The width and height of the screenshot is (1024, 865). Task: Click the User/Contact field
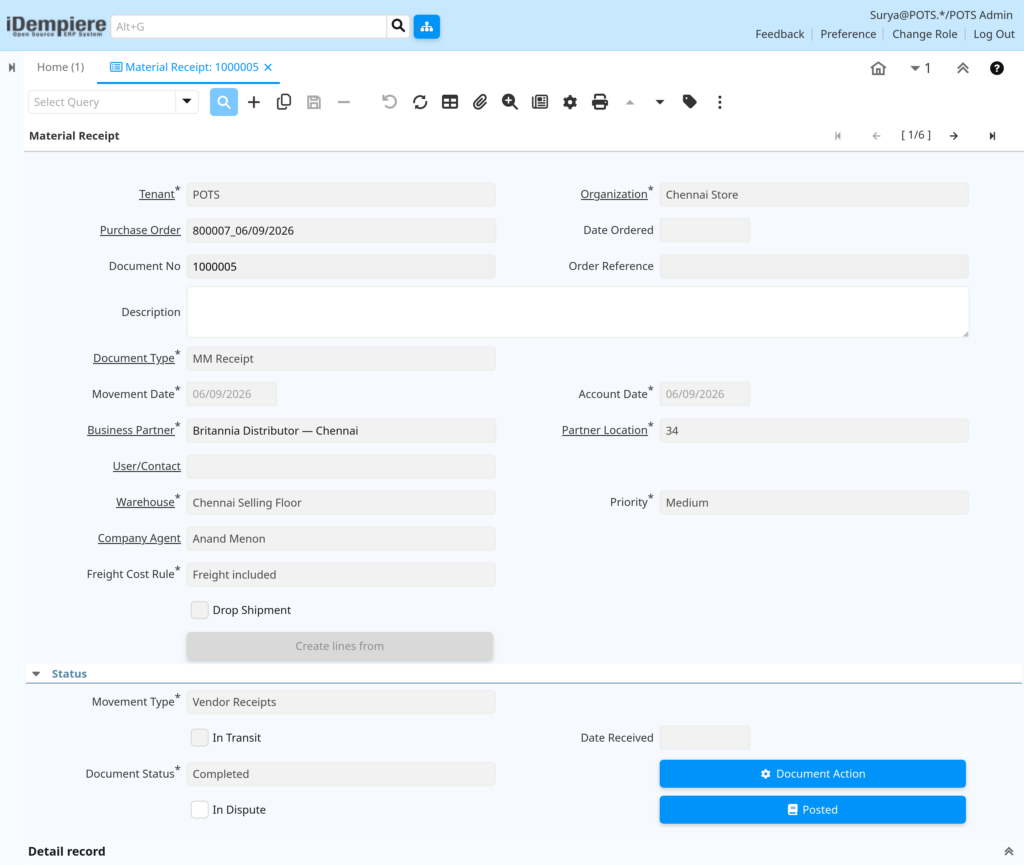(x=341, y=466)
